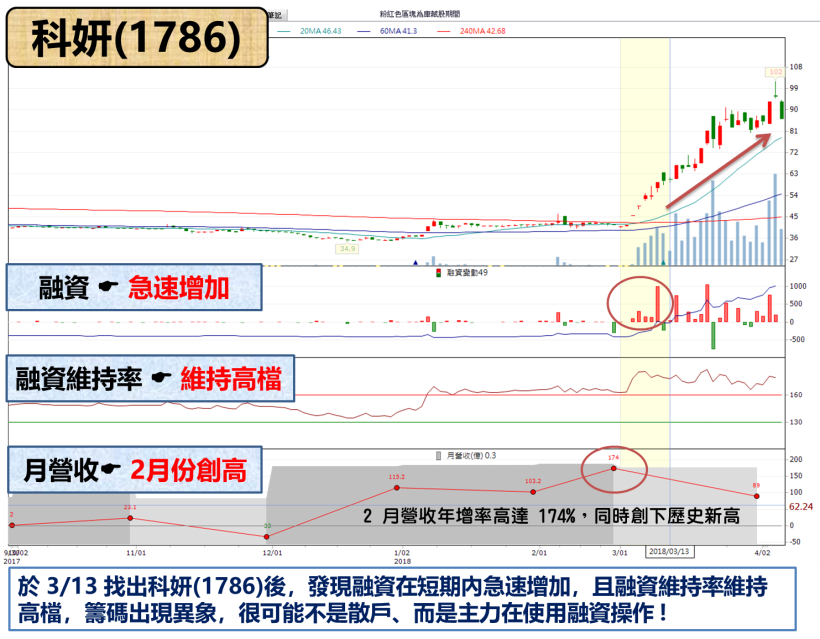Viewport: 820px width, 639px height.
Task: Click the 1000 margin change axis value
Action: (x=798, y=286)
